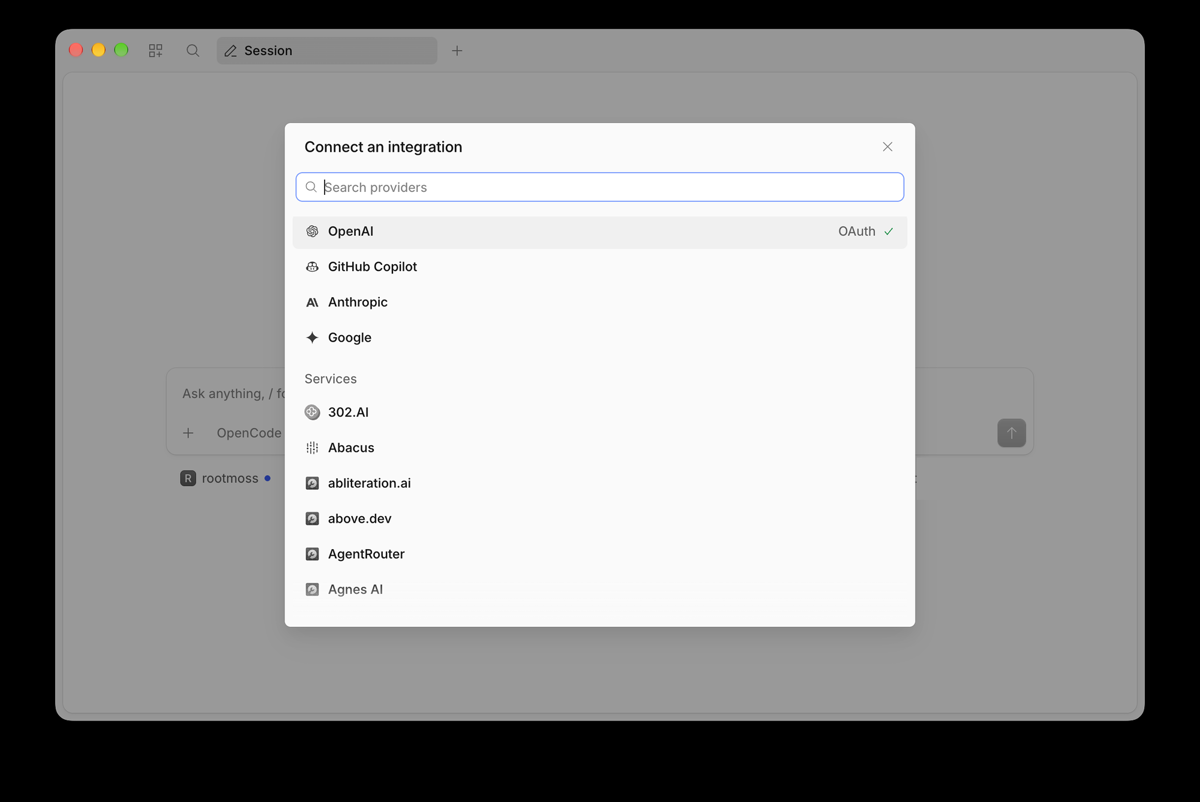Click the AgentRouter icon
Image resolution: width=1200 pixels, height=802 pixels.
coord(312,554)
